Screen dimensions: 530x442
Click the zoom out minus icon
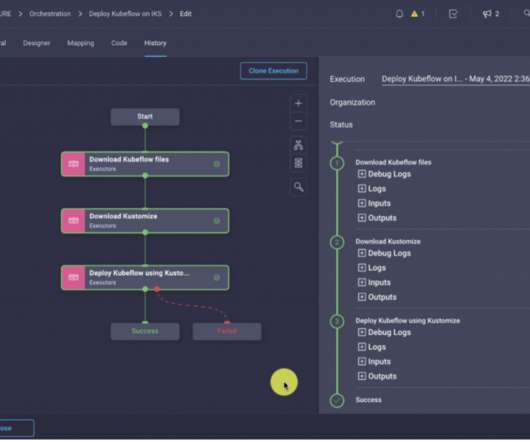pos(298,121)
